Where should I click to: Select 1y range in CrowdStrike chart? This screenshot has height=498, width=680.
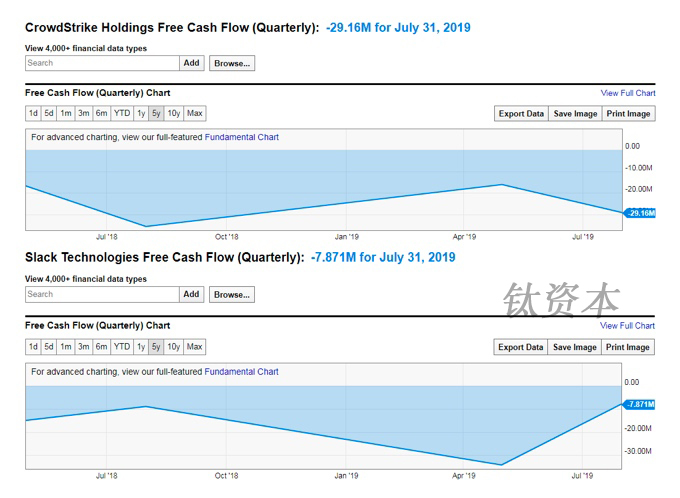pyautogui.click(x=141, y=114)
